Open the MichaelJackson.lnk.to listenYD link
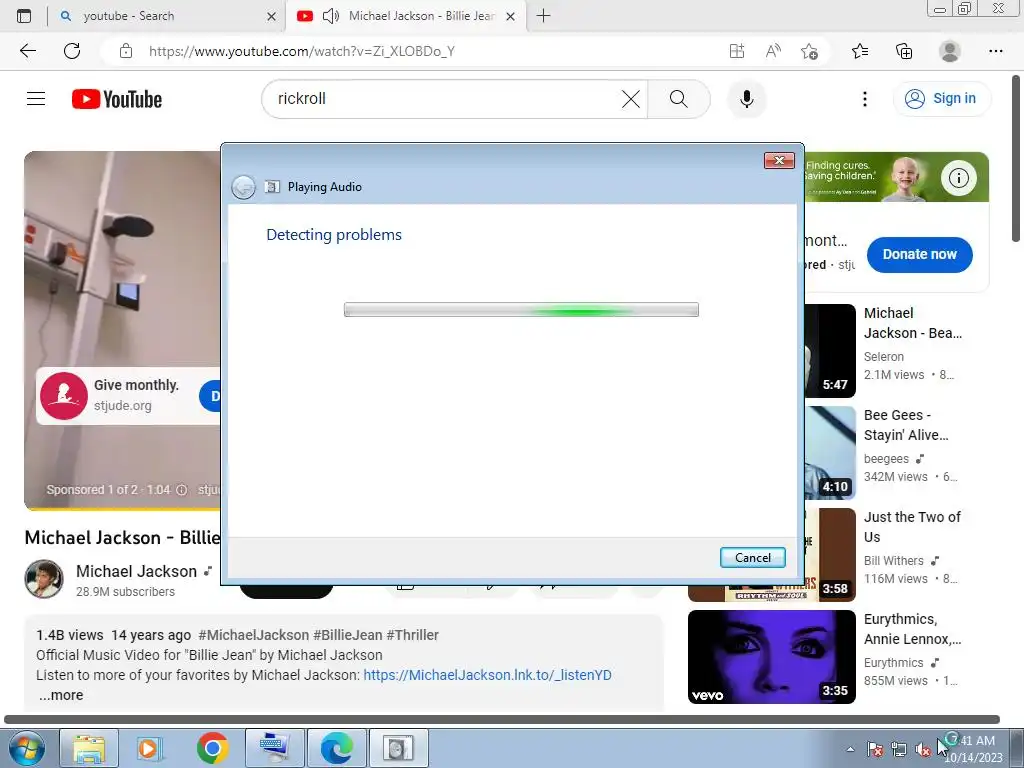 pyautogui.click(x=487, y=675)
